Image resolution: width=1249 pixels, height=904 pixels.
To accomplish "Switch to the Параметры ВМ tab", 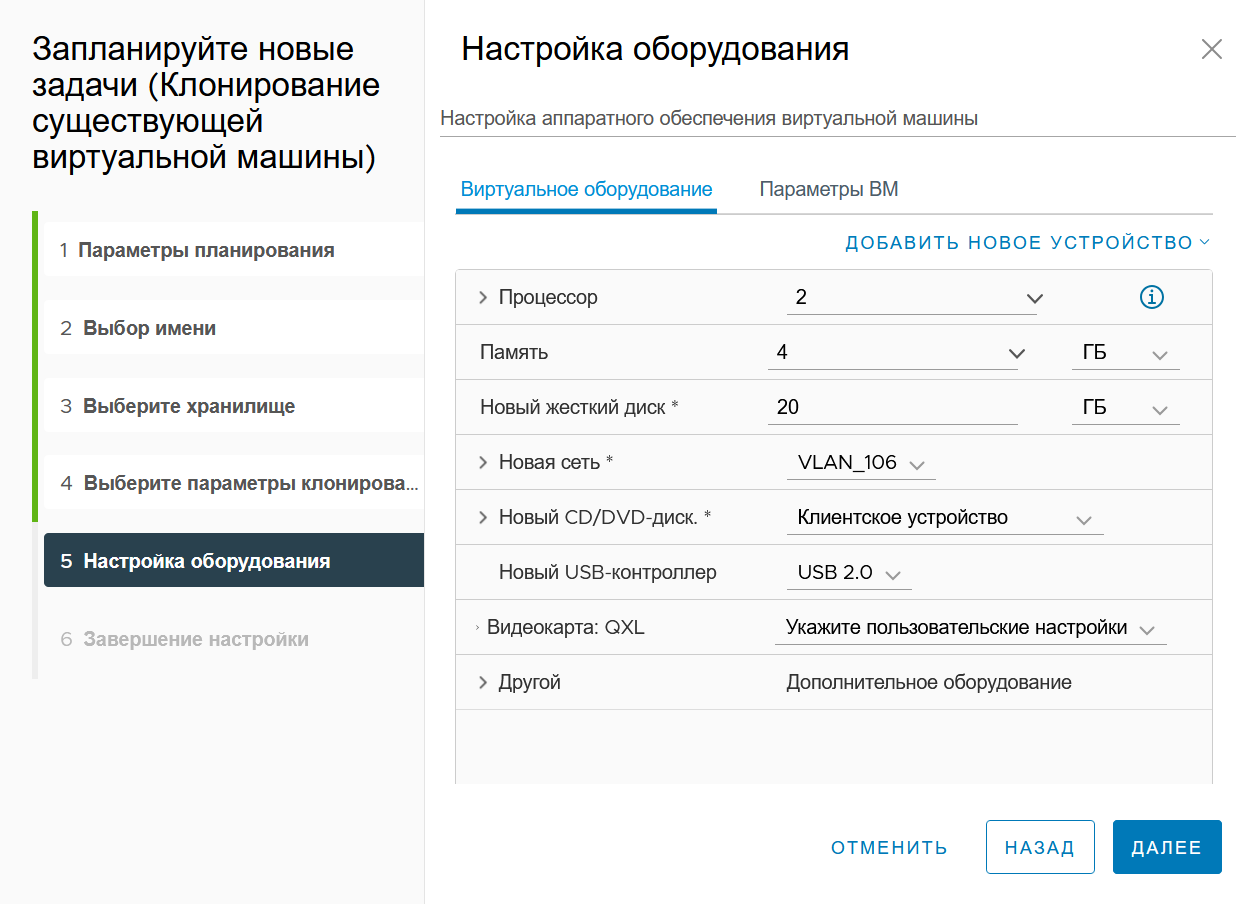I will 829,190.
